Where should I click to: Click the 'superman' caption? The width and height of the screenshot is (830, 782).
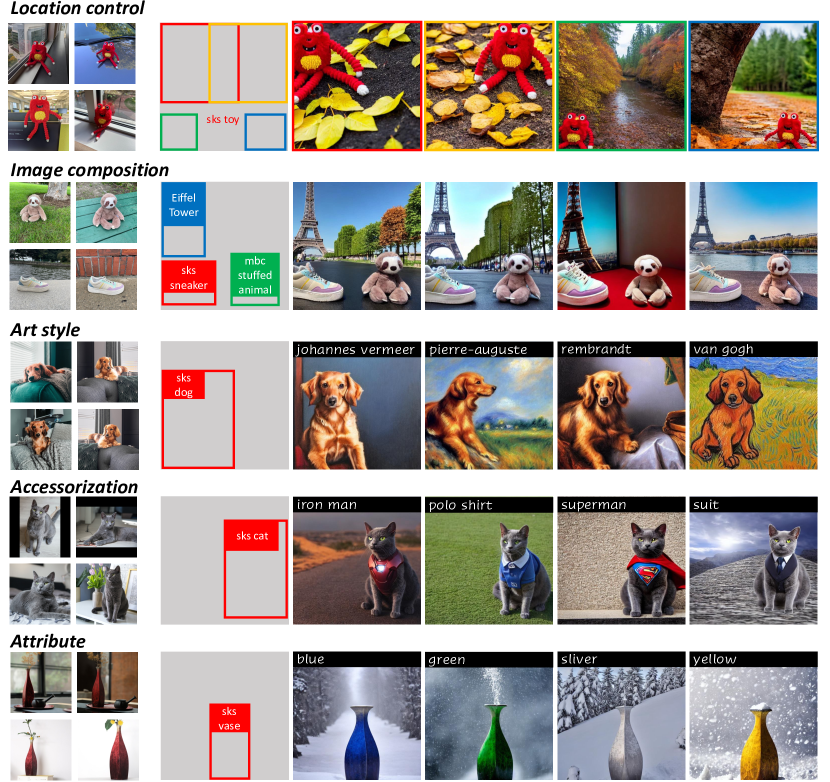coord(593,505)
